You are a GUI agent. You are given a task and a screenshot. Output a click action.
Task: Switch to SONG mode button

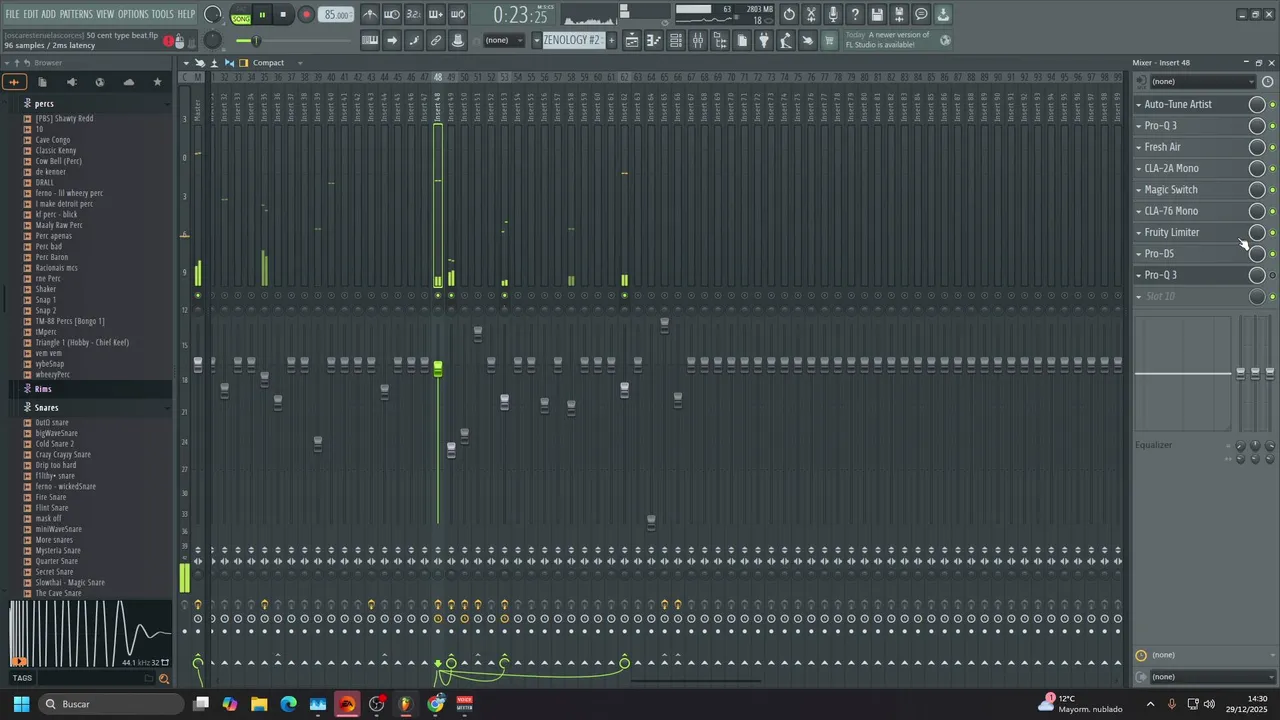pyautogui.click(x=241, y=18)
